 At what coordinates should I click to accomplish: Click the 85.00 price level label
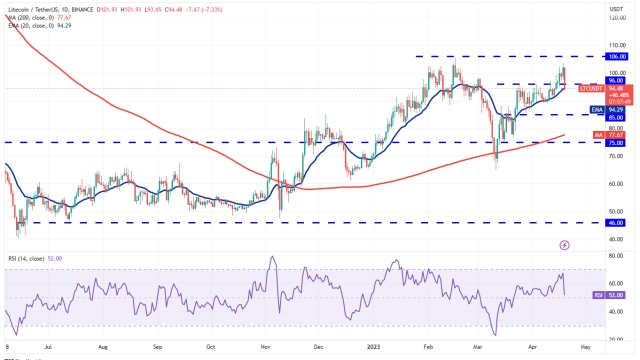(x=615, y=118)
